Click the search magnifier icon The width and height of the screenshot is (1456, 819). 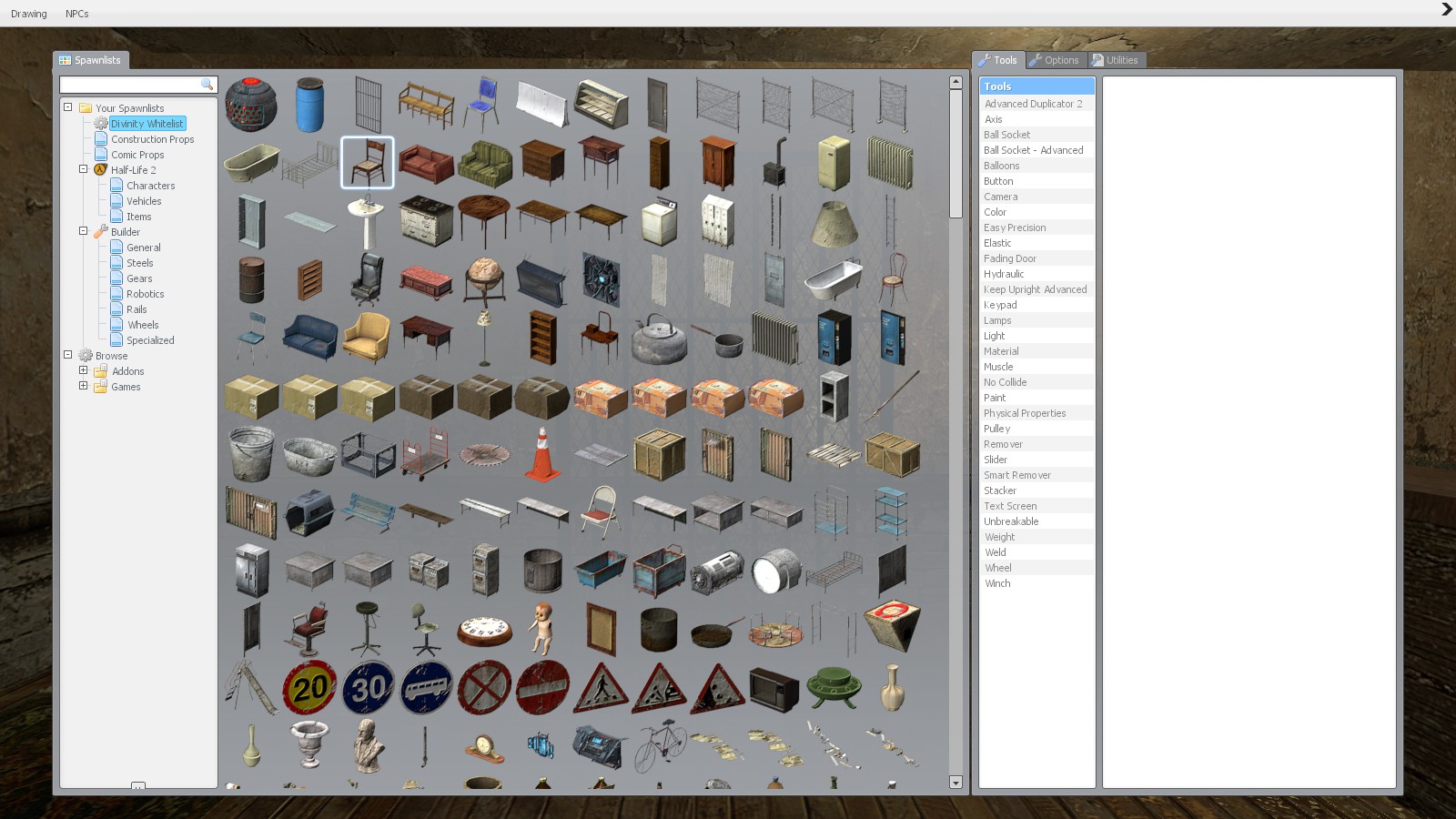(x=207, y=85)
